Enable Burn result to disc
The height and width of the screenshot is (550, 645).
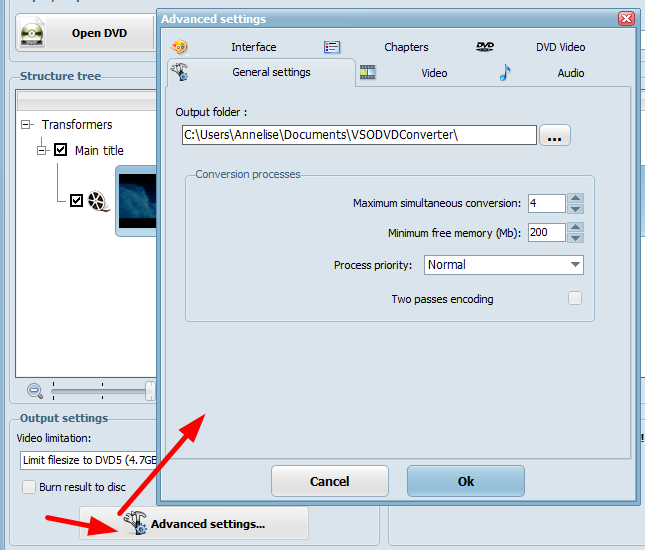click(29, 487)
